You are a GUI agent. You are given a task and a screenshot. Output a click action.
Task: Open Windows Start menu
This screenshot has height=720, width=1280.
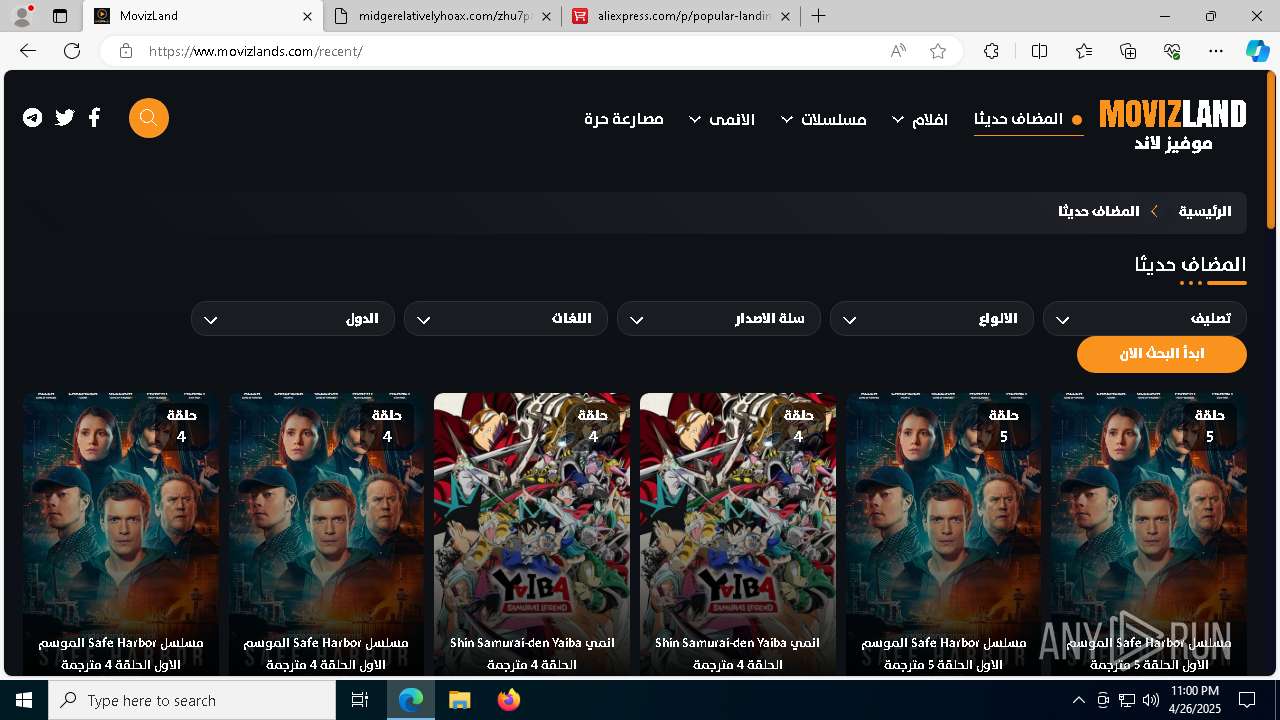pos(24,700)
